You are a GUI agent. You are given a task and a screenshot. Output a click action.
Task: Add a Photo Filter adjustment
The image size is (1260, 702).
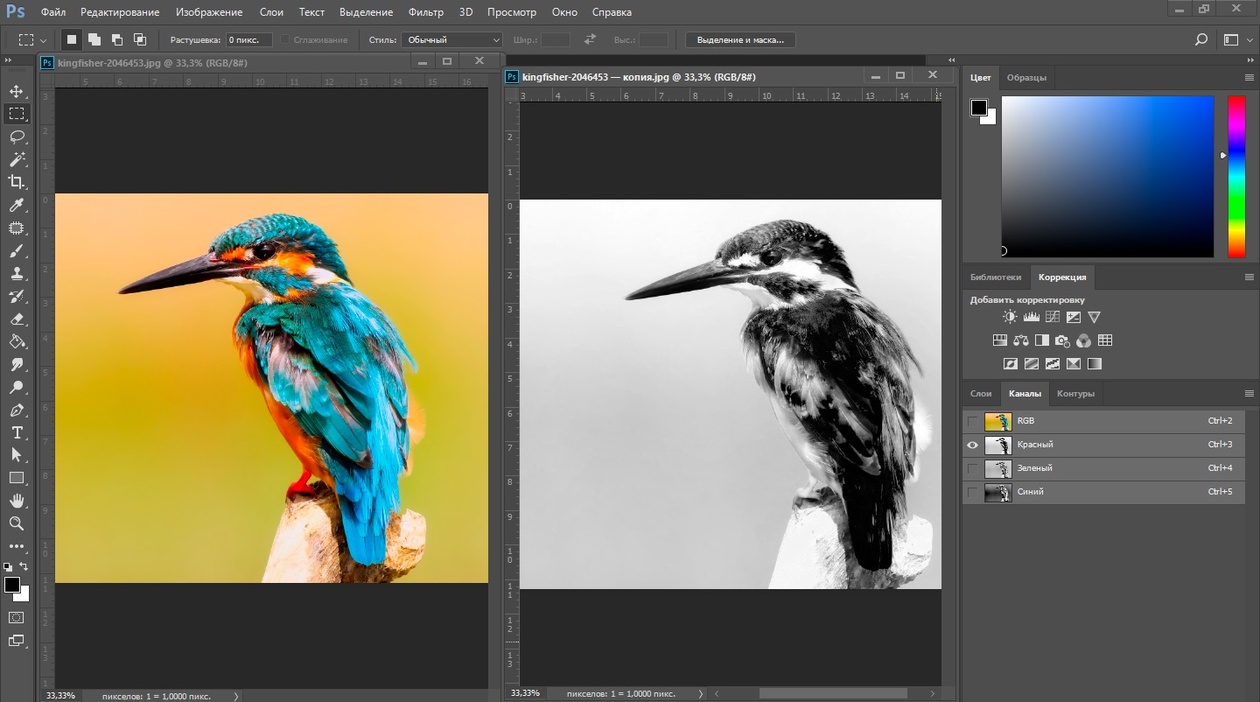(1063, 341)
